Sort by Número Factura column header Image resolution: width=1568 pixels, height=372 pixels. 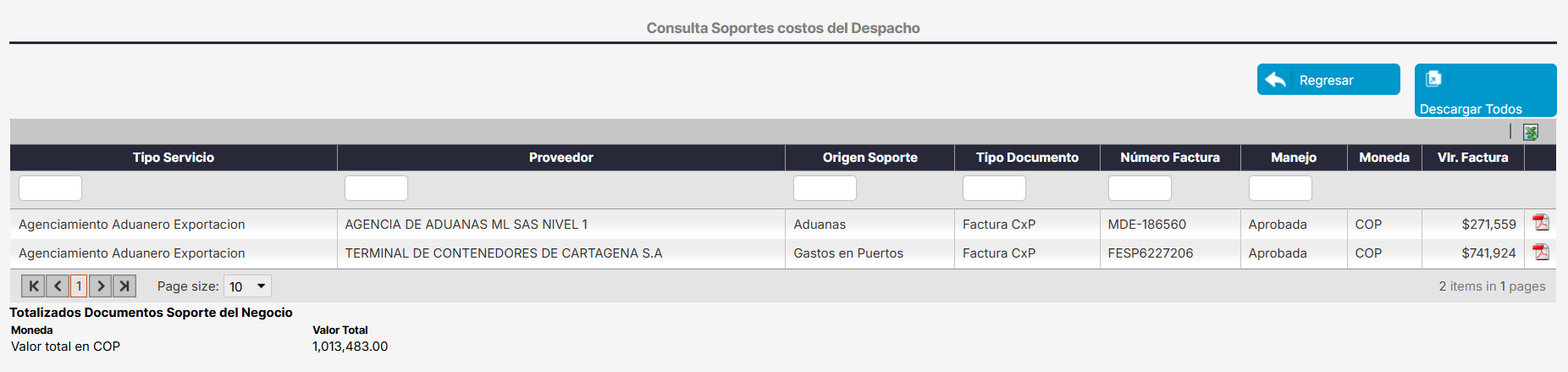[x=1169, y=158]
